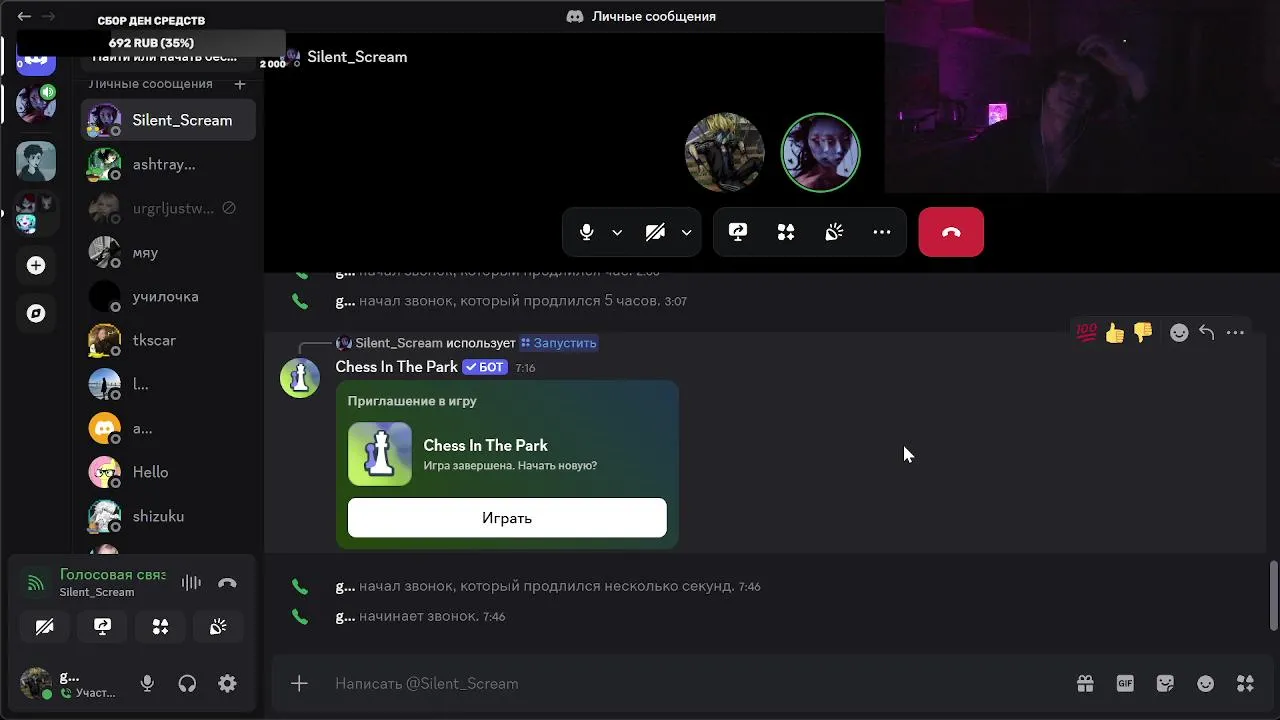The height and width of the screenshot is (720, 1280).
Task: Open emoji picker in chat bar
Action: [x=1206, y=684]
